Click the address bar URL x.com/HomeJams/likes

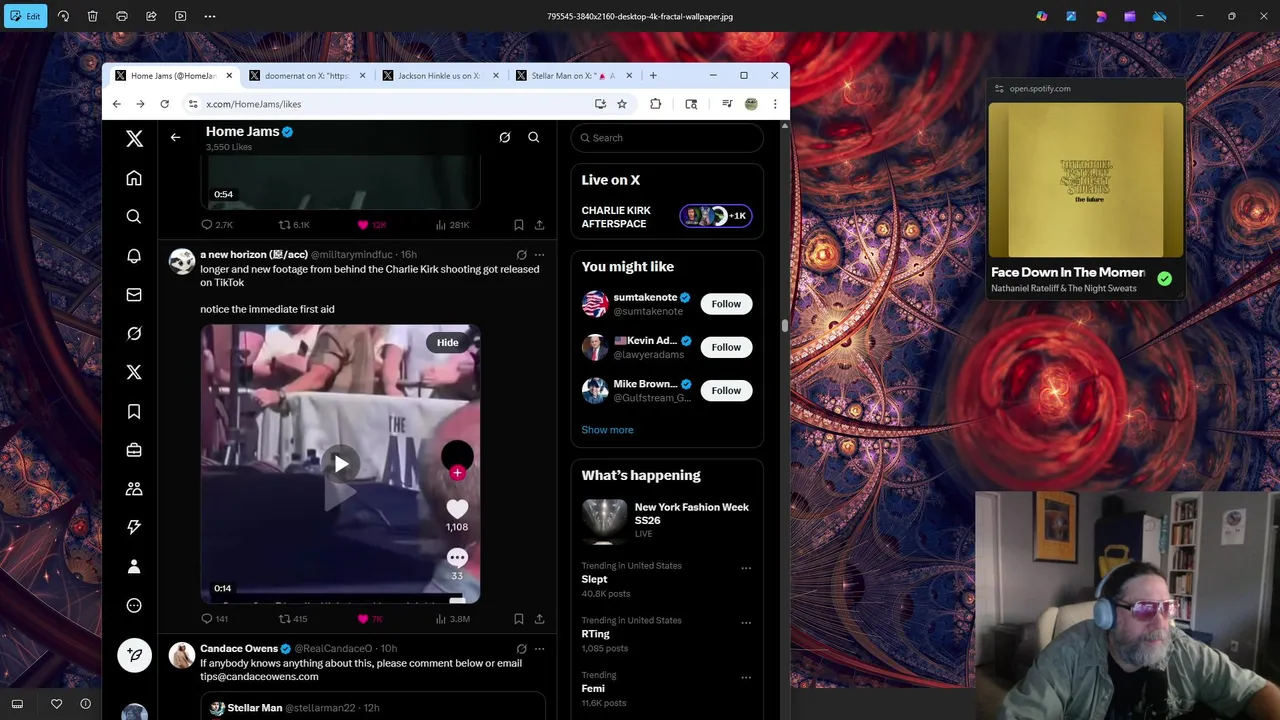click(254, 104)
